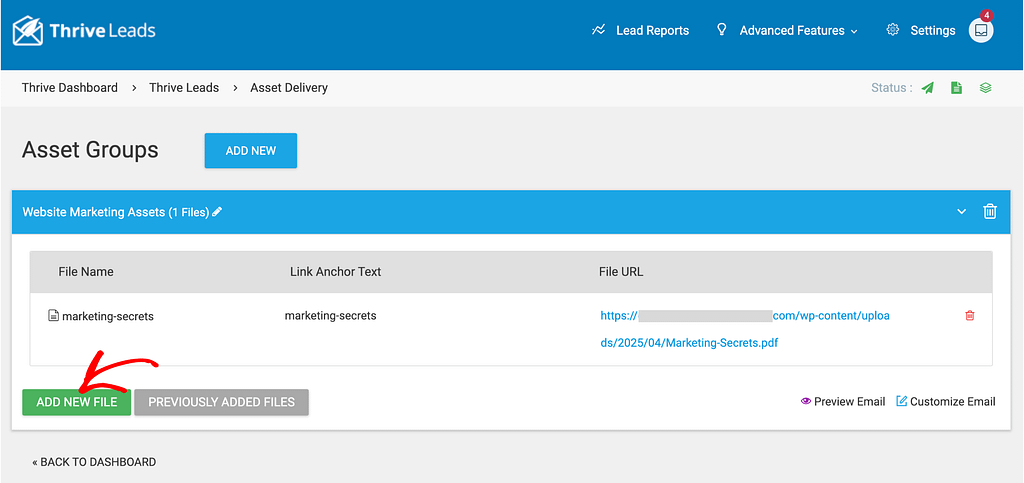Open the notifications inbox icon with badge
Screen dimensions: 1024x483
pyautogui.click(x=981, y=30)
